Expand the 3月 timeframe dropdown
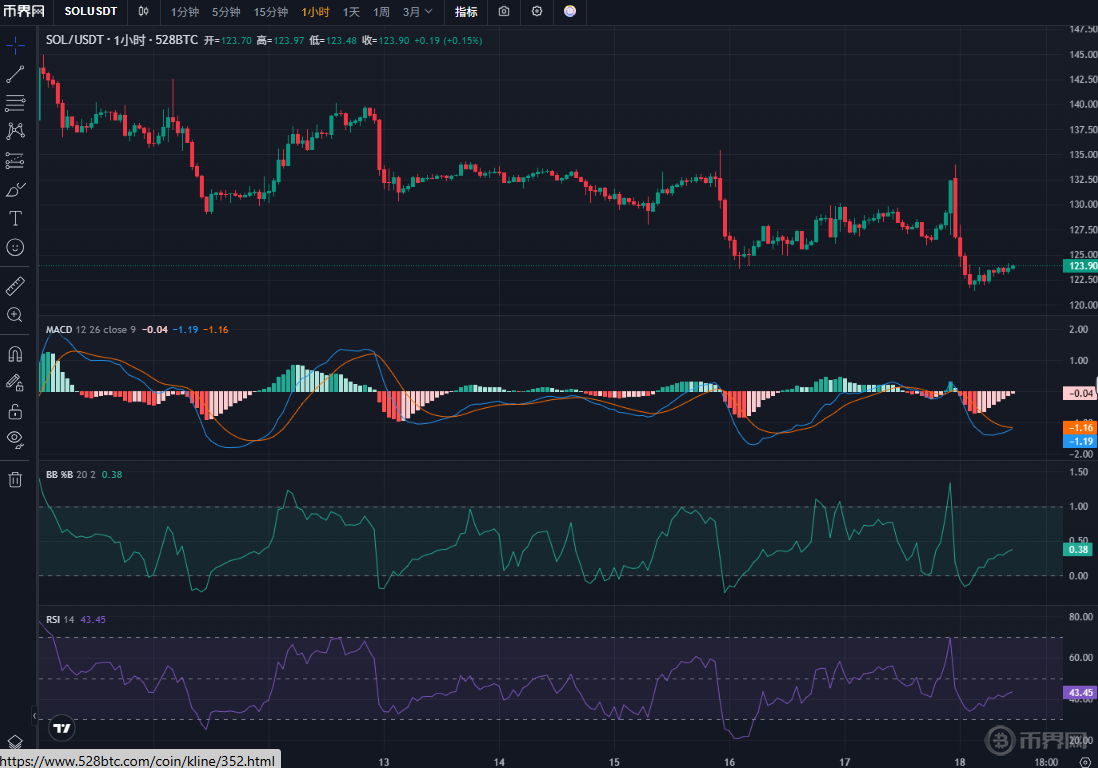Image resolution: width=1098 pixels, height=768 pixels. click(x=418, y=12)
